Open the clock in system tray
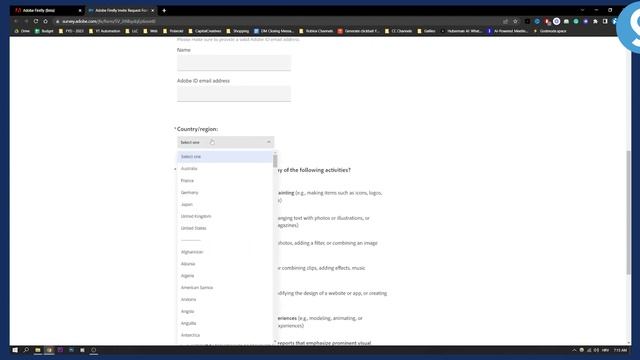This screenshot has width=640, height=360. [620, 350]
